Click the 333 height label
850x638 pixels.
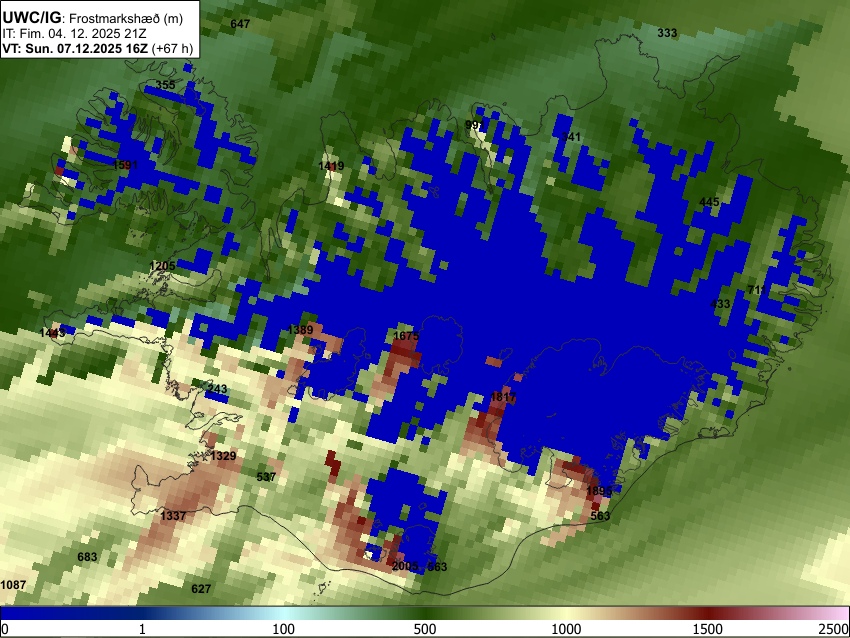click(x=667, y=33)
